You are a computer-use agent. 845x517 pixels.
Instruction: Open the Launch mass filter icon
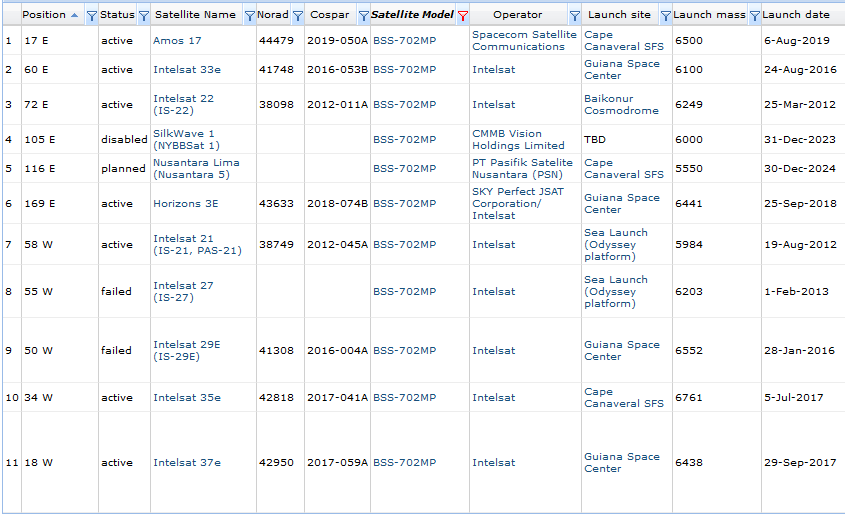(754, 16)
